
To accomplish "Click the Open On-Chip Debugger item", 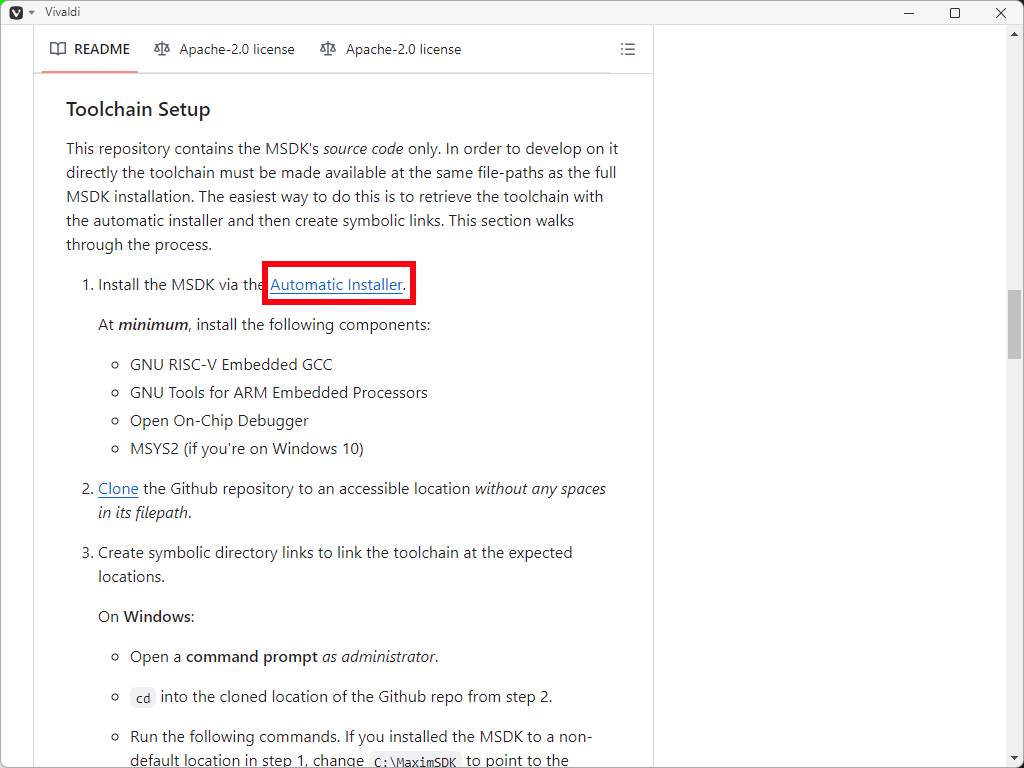I will pyautogui.click(x=219, y=421).
